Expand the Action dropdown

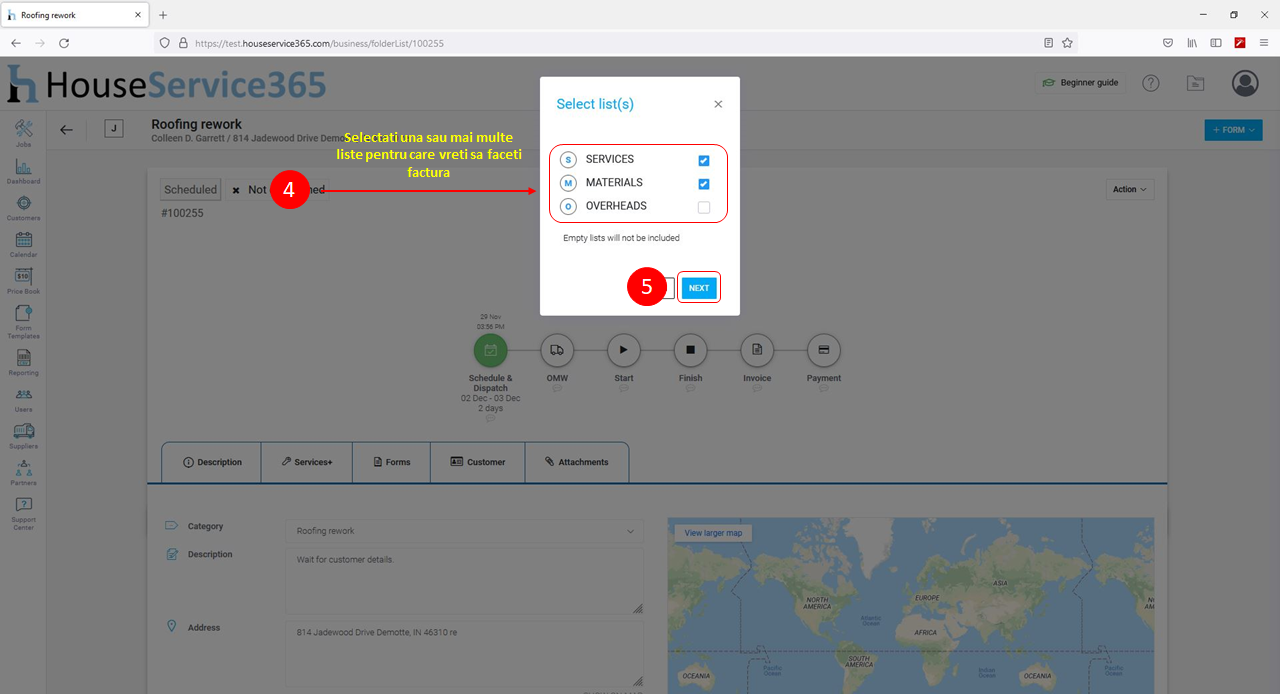pos(1131,189)
